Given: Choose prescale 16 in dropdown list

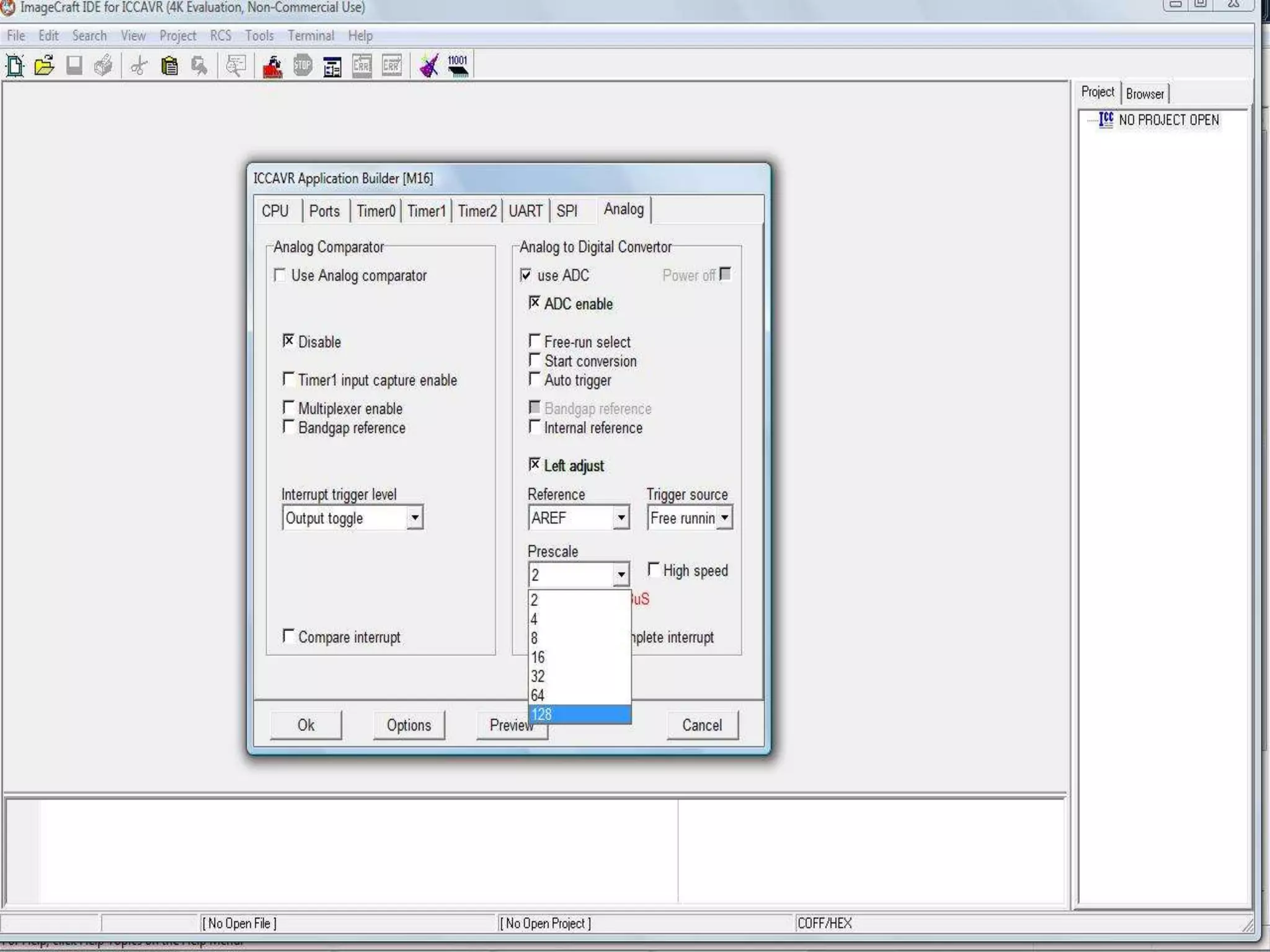Looking at the screenshot, I should [579, 657].
